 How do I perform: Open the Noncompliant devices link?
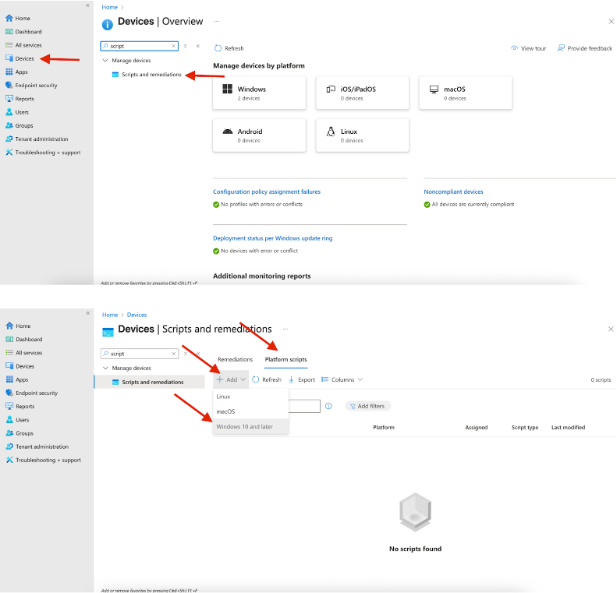coord(453,192)
